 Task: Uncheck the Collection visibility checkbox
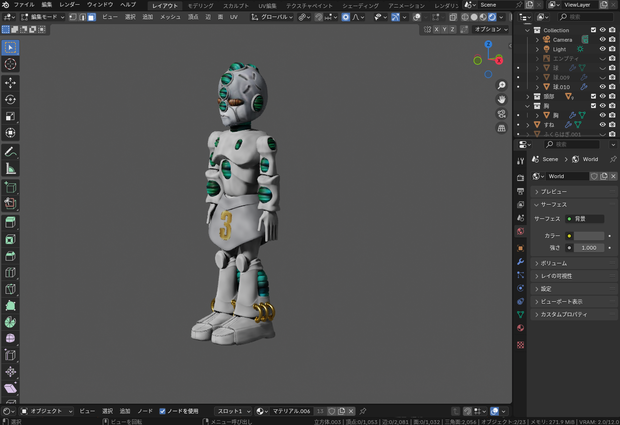593,30
